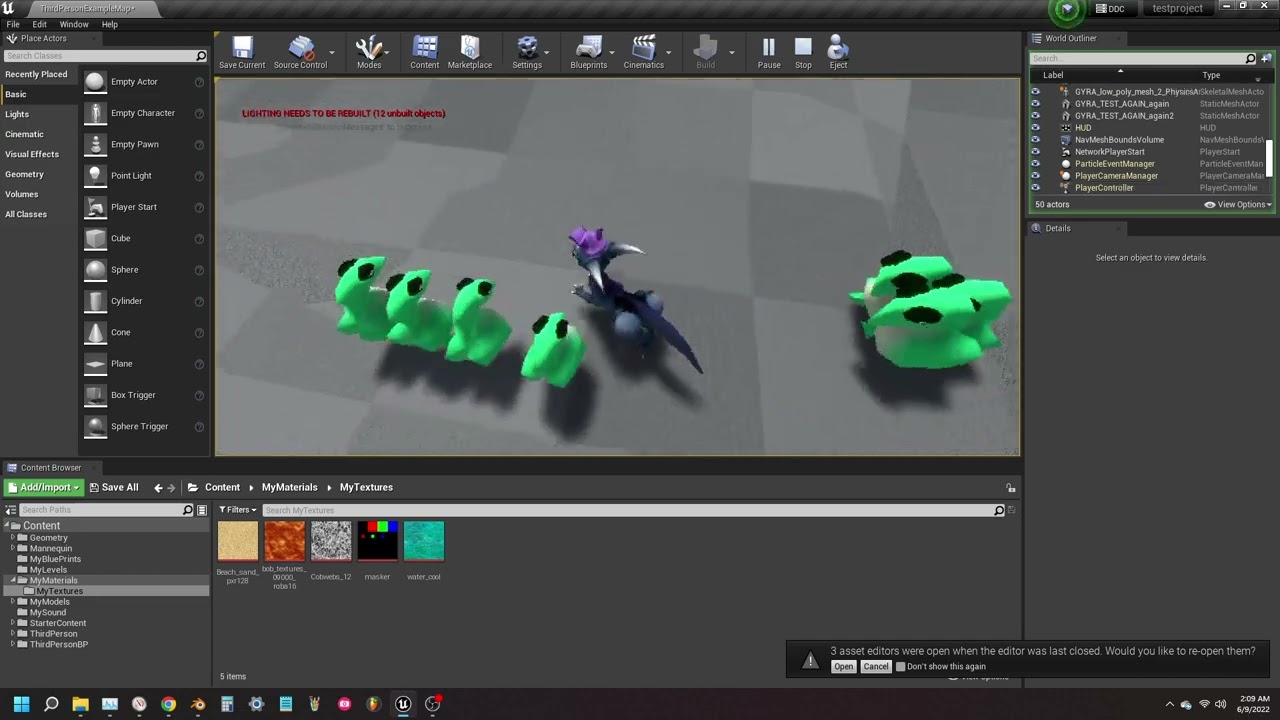This screenshot has width=1280, height=720.
Task: Select Empty Character in the Basic list
Action: pos(144,113)
